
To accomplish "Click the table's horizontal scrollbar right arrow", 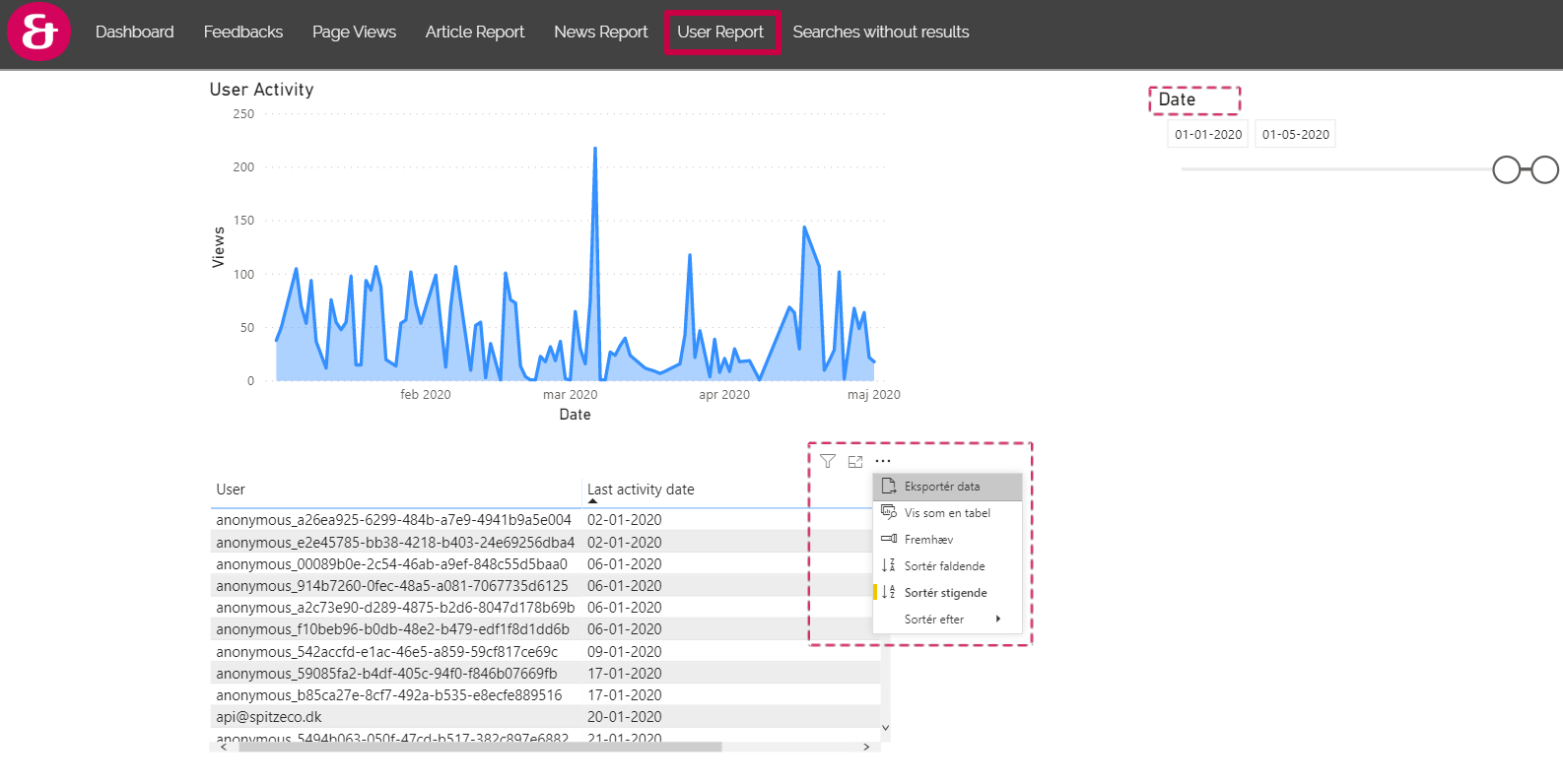I will pos(866,748).
